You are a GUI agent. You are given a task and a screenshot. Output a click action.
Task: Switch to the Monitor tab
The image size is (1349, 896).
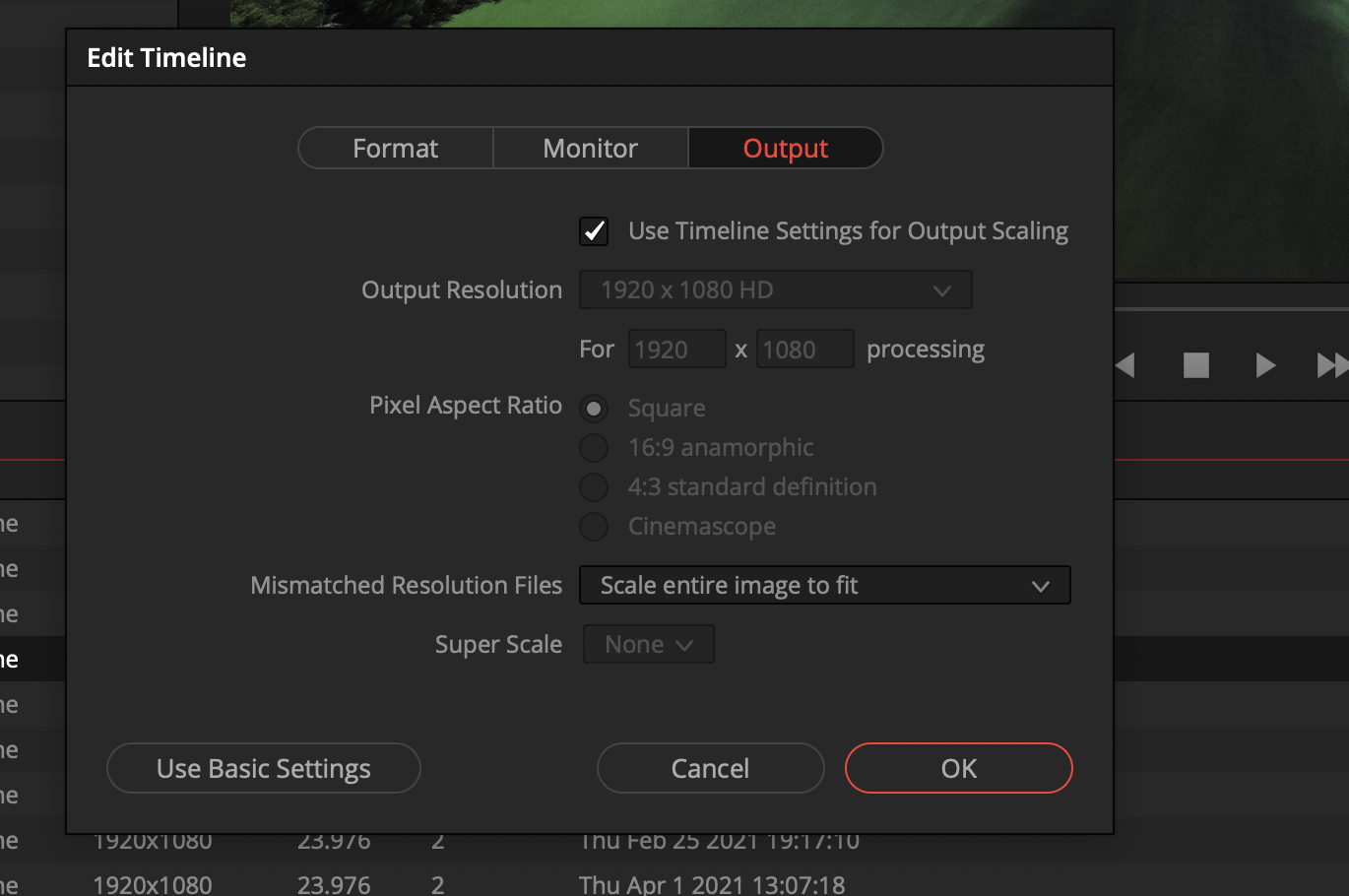tap(591, 148)
